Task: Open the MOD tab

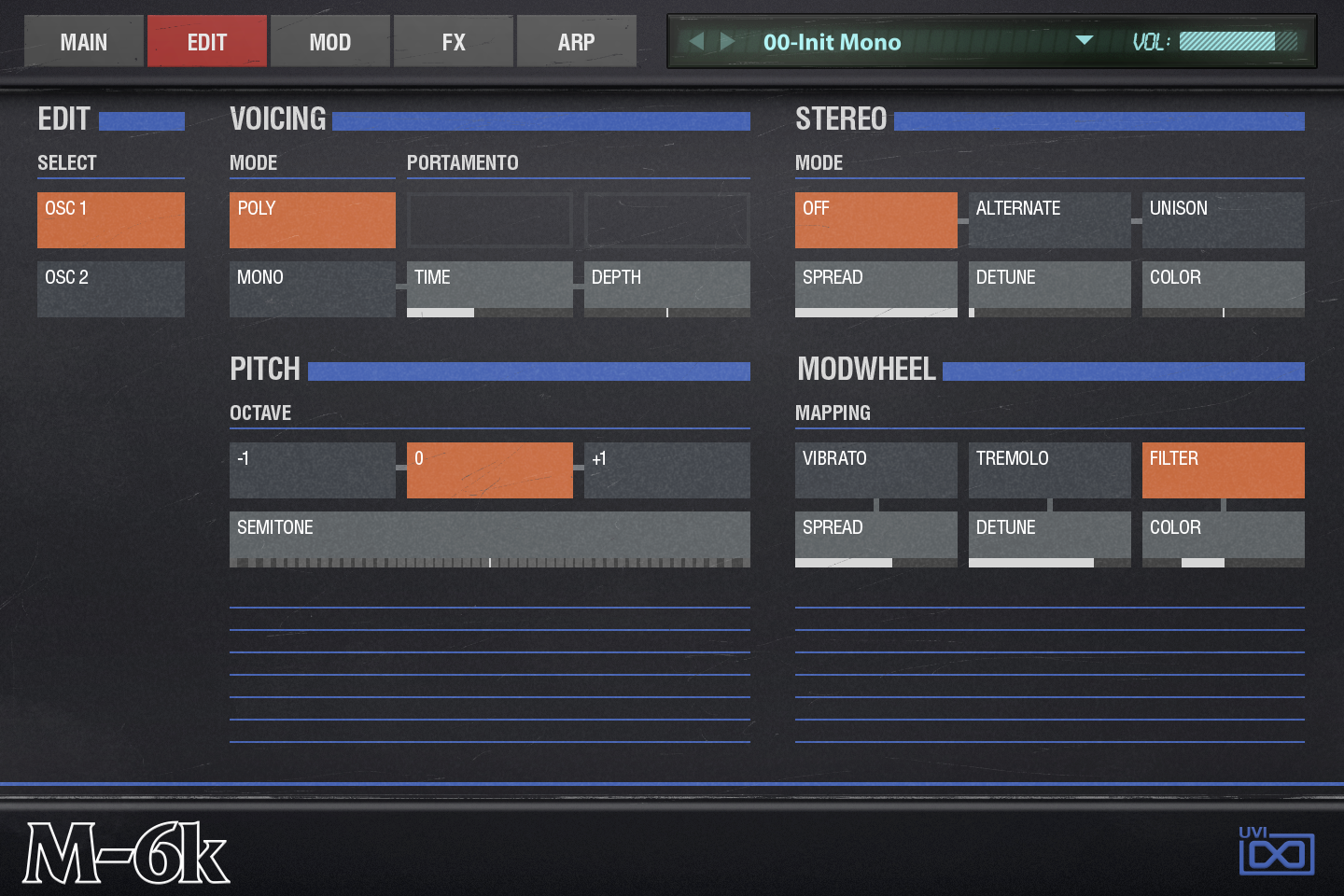Action: tap(330, 41)
